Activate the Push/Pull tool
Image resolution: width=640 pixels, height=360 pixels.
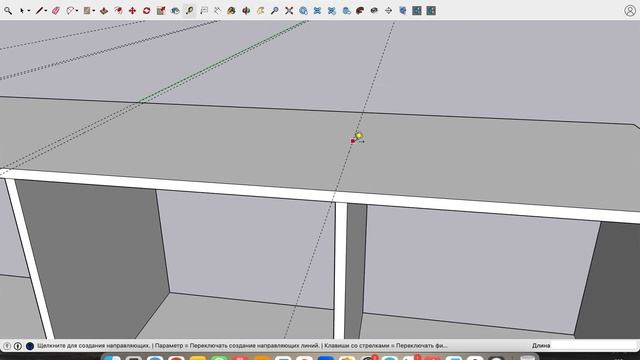click(104, 11)
